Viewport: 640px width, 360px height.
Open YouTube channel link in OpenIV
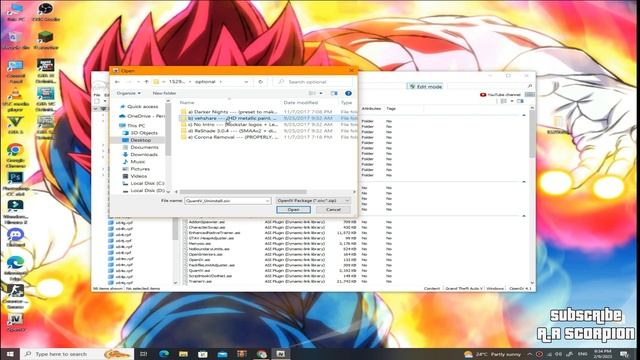click(500, 95)
